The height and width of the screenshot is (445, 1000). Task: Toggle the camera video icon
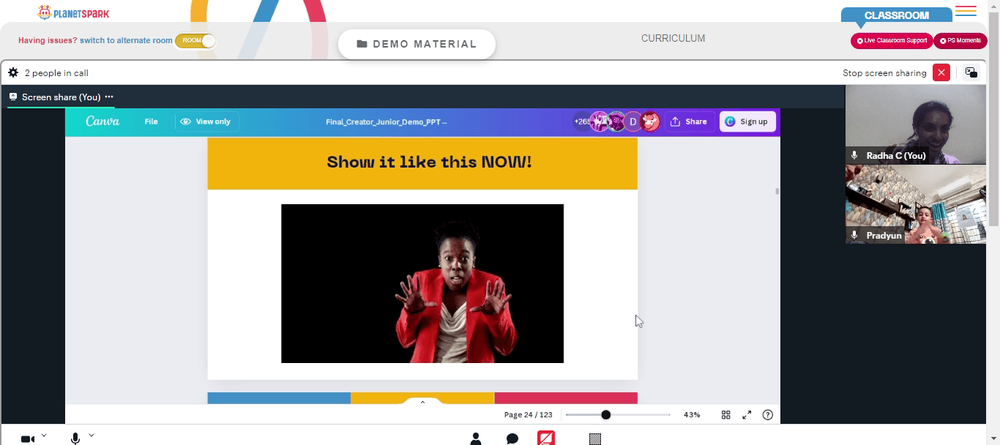point(27,439)
